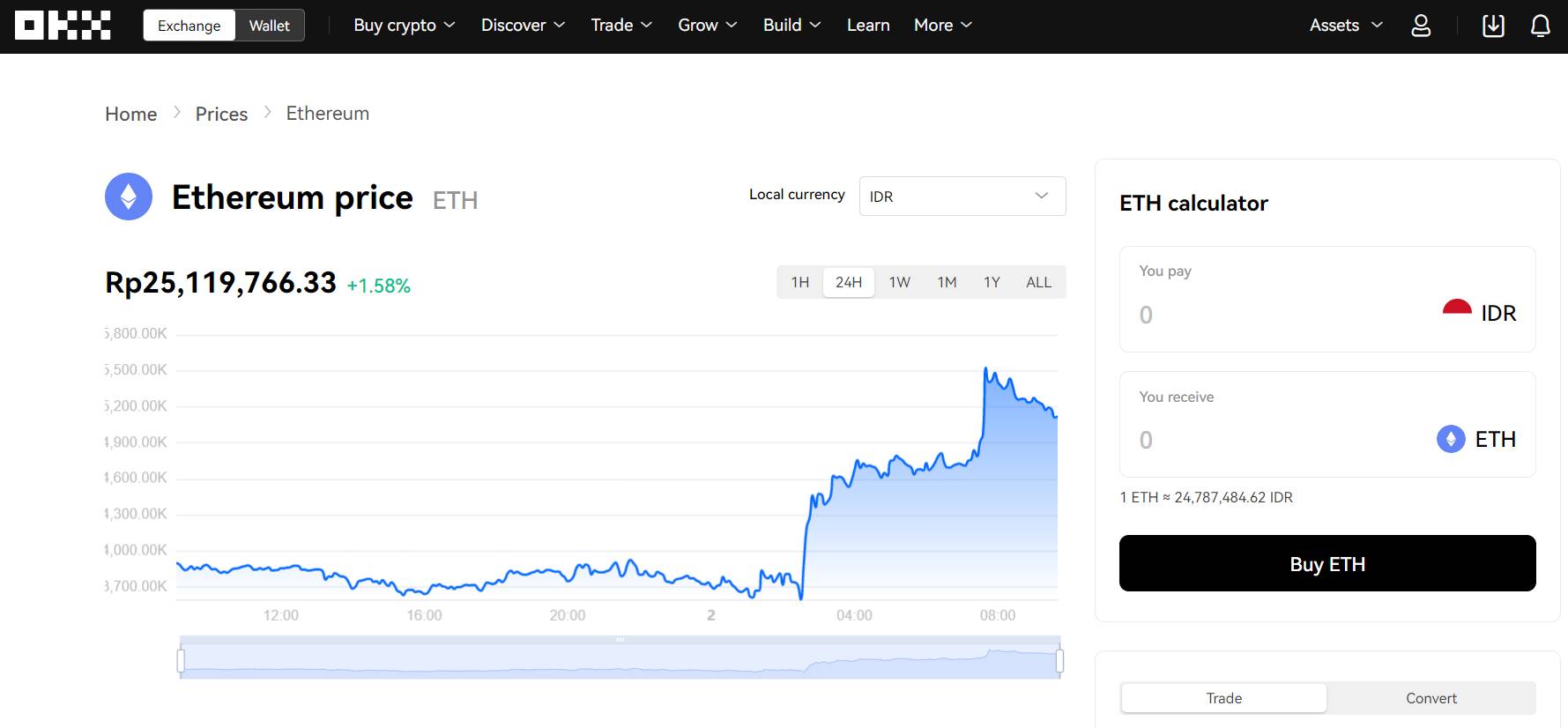Screen dimensions: 1568x728
Task: Select the 24H chart range
Action: point(849,282)
